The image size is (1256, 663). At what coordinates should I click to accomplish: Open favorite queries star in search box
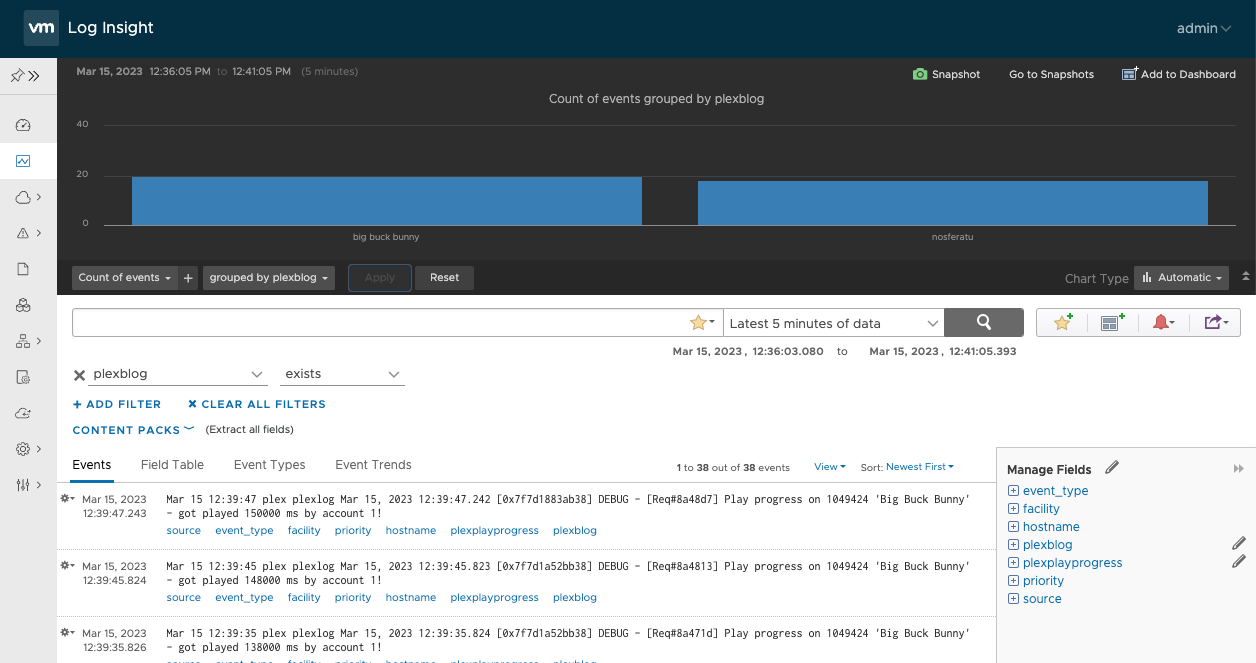tap(702, 323)
